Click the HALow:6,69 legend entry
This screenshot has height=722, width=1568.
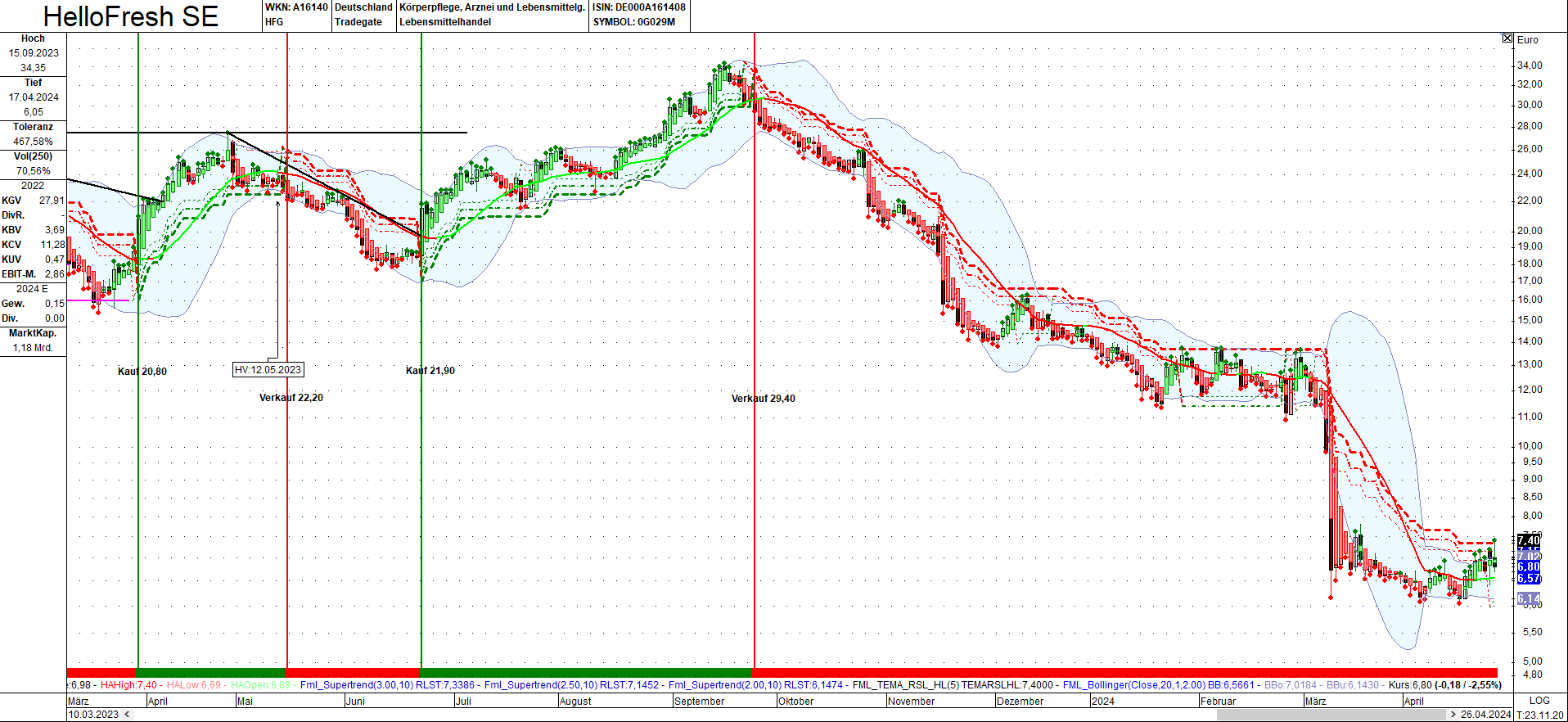click(x=194, y=685)
